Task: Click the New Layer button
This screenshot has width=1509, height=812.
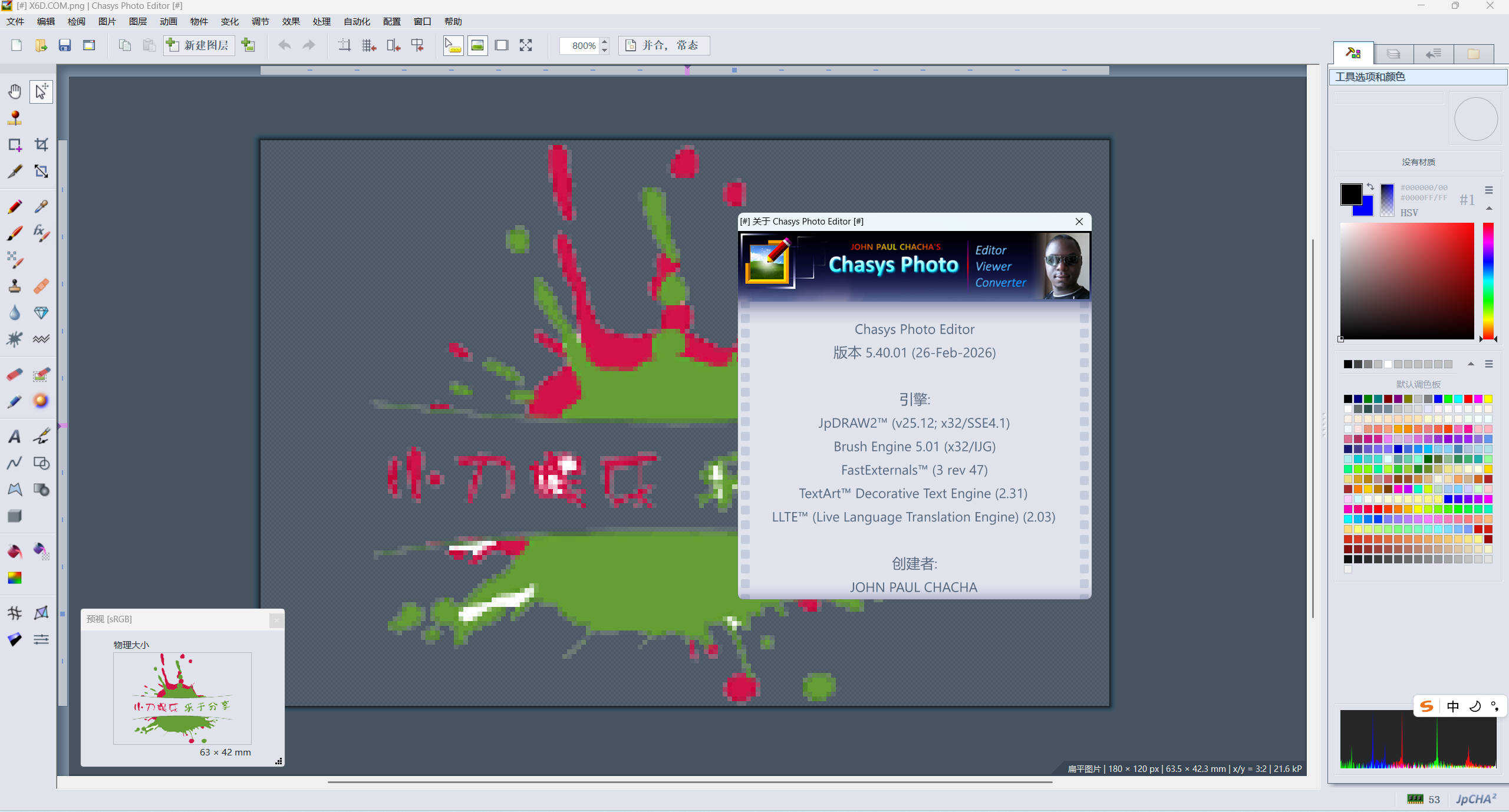Action: [x=199, y=45]
